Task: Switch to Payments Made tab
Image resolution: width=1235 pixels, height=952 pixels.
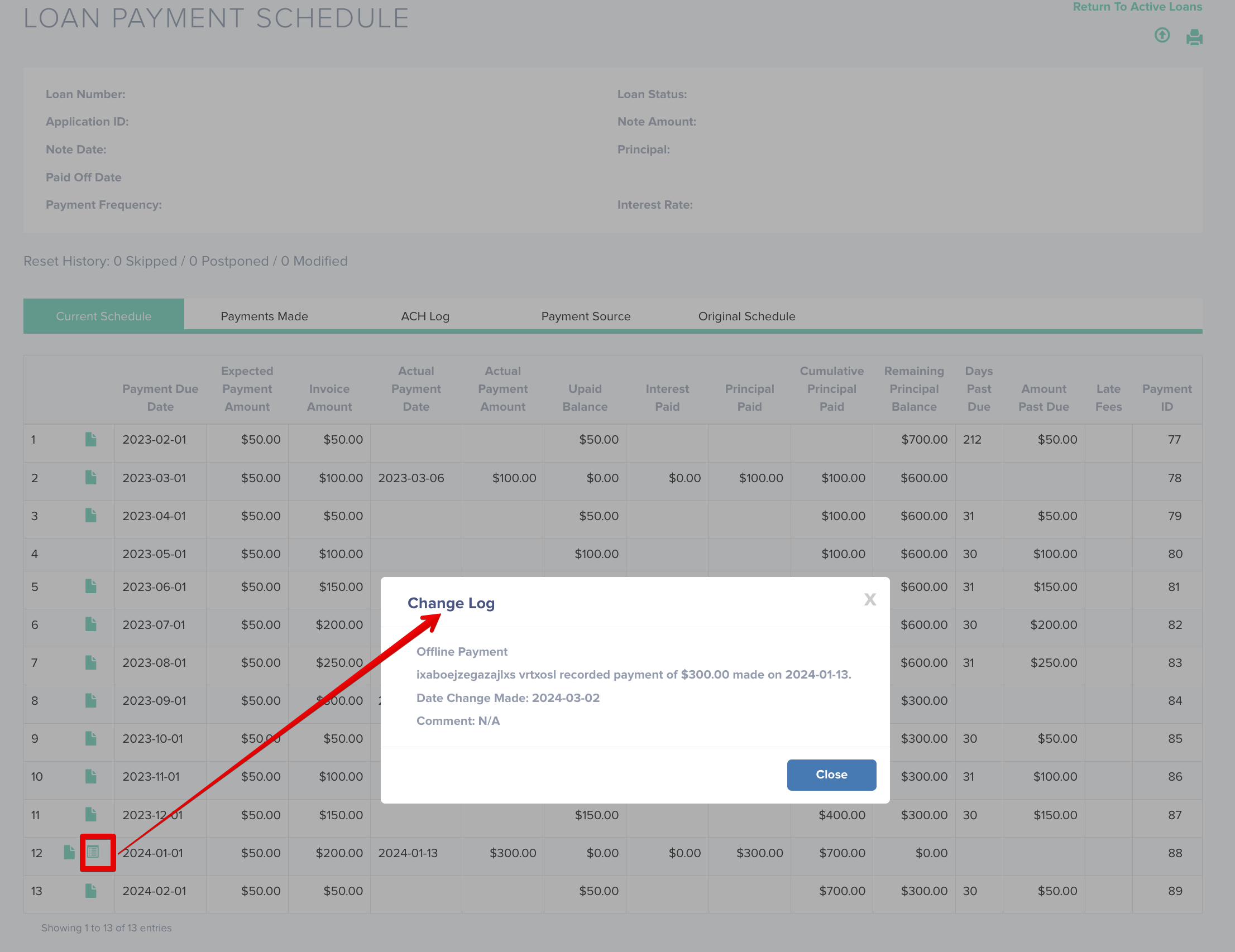Action: click(264, 316)
